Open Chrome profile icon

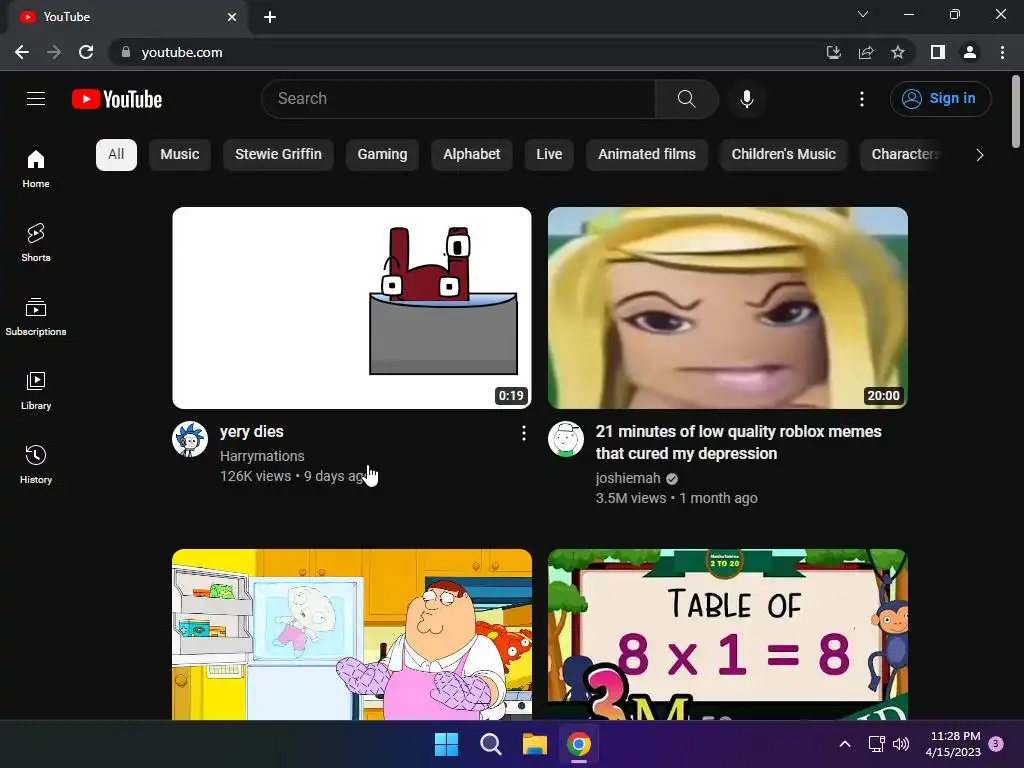[970, 52]
